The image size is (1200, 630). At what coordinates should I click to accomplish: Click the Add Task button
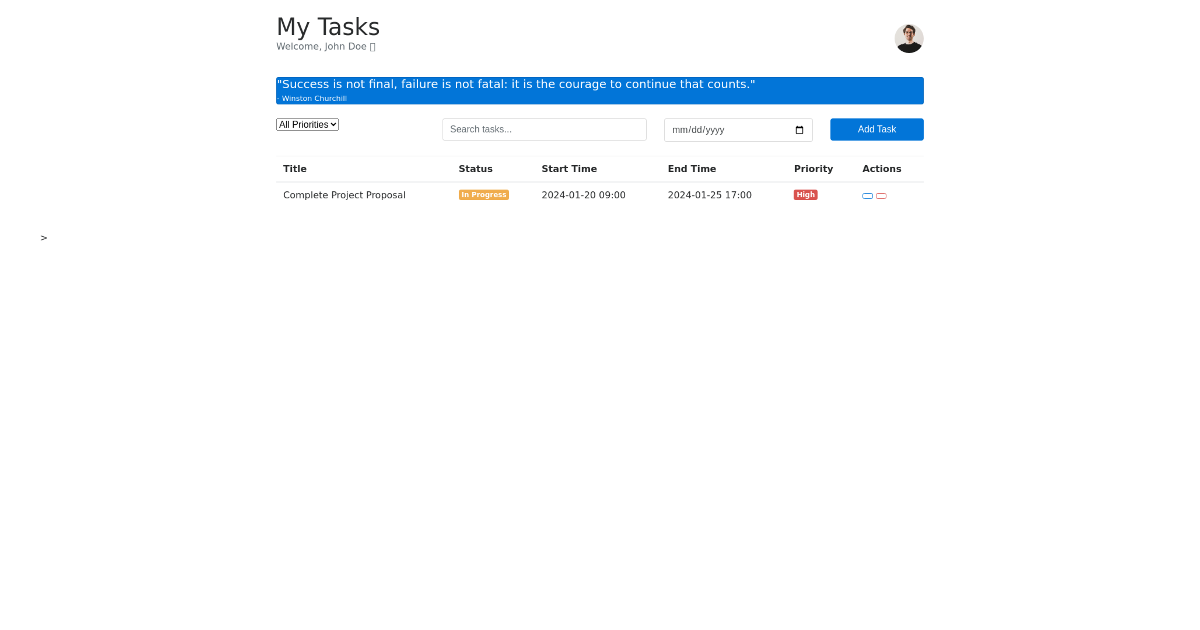(x=876, y=129)
